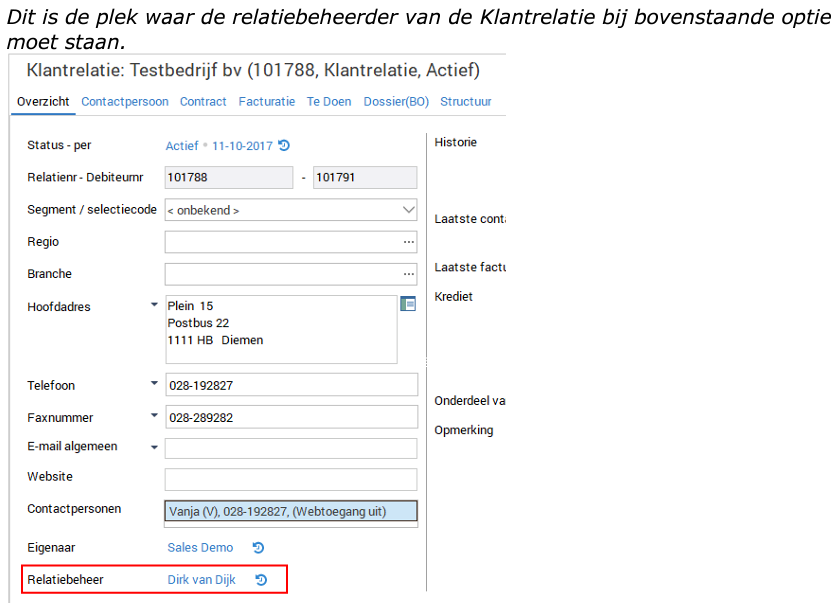
Task: Switch to the Contactpersoon tab
Action: [x=124, y=101]
